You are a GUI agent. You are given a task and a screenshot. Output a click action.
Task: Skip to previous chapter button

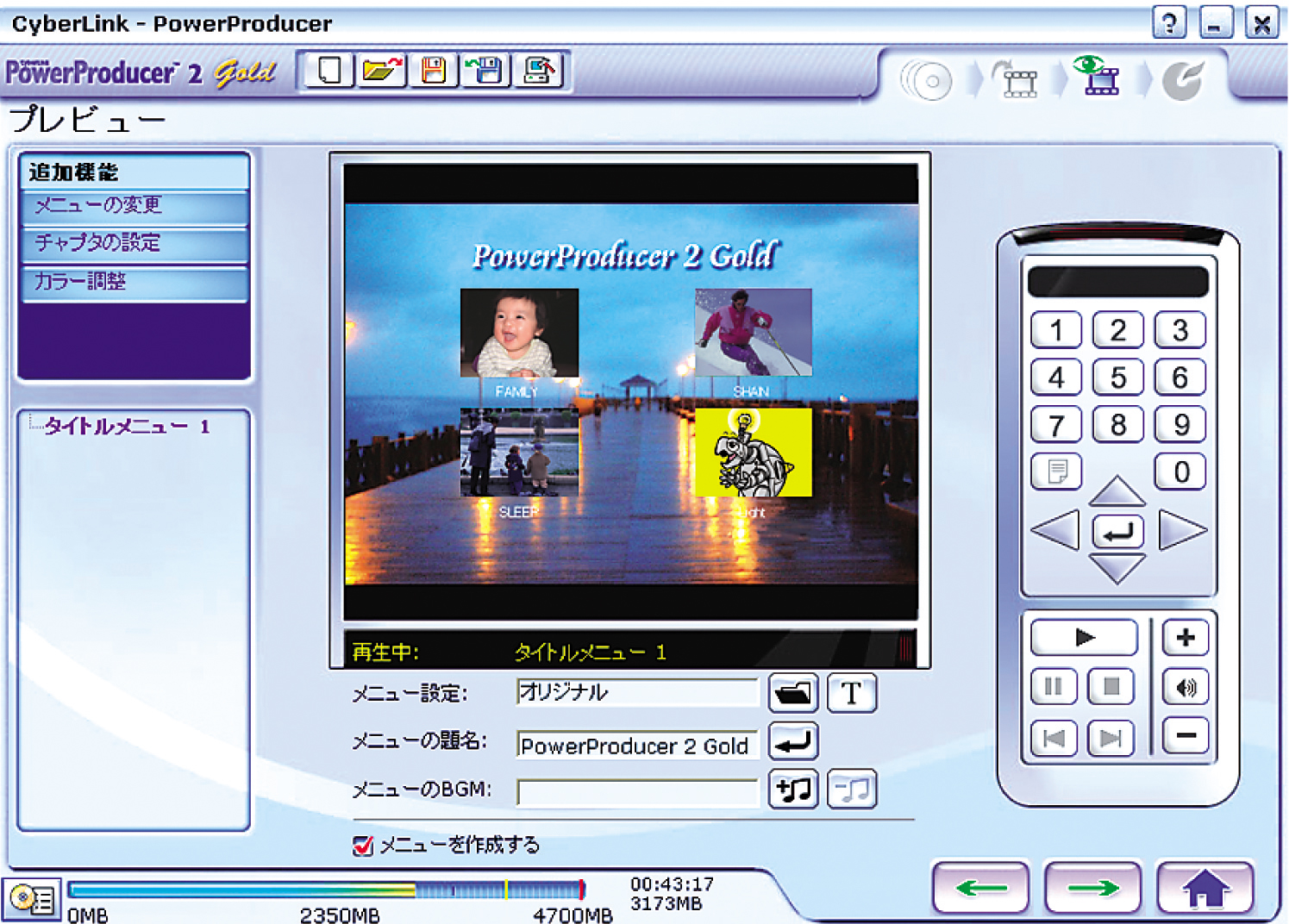click(1054, 738)
